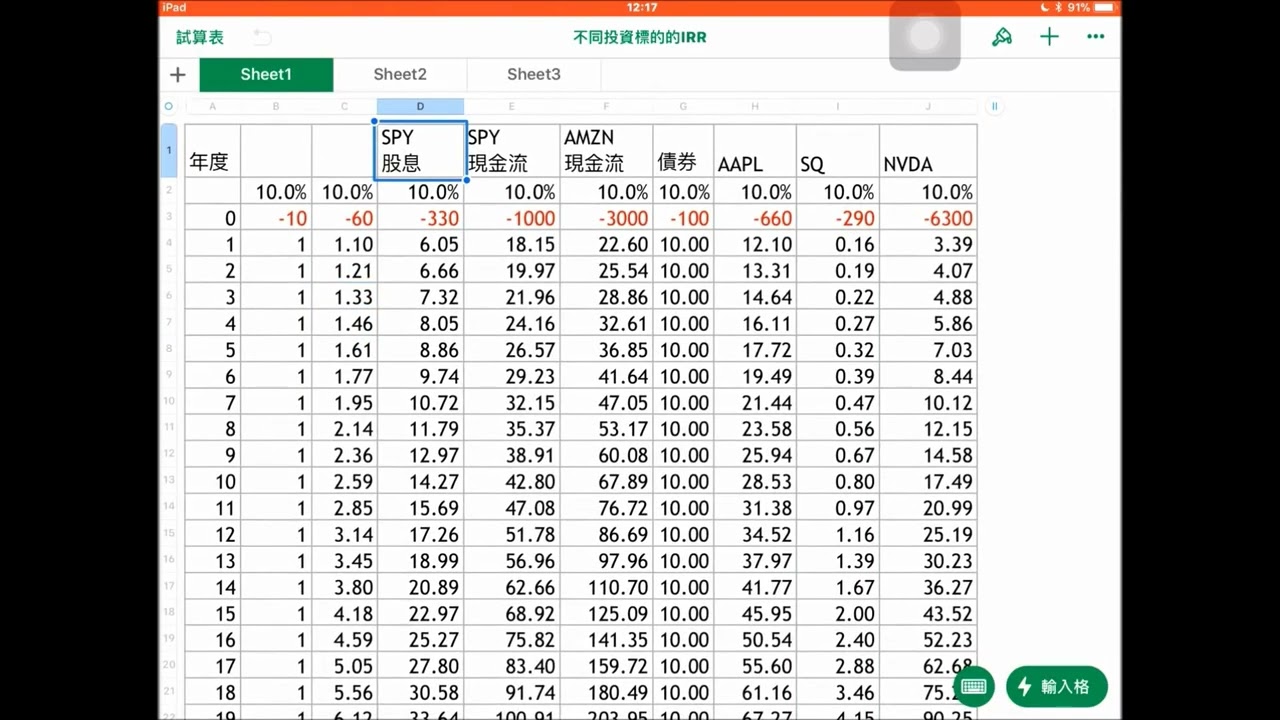This screenshot has height=720, width=1280.
Task: Select the cell with value 22.60
Action: point(606,244)
